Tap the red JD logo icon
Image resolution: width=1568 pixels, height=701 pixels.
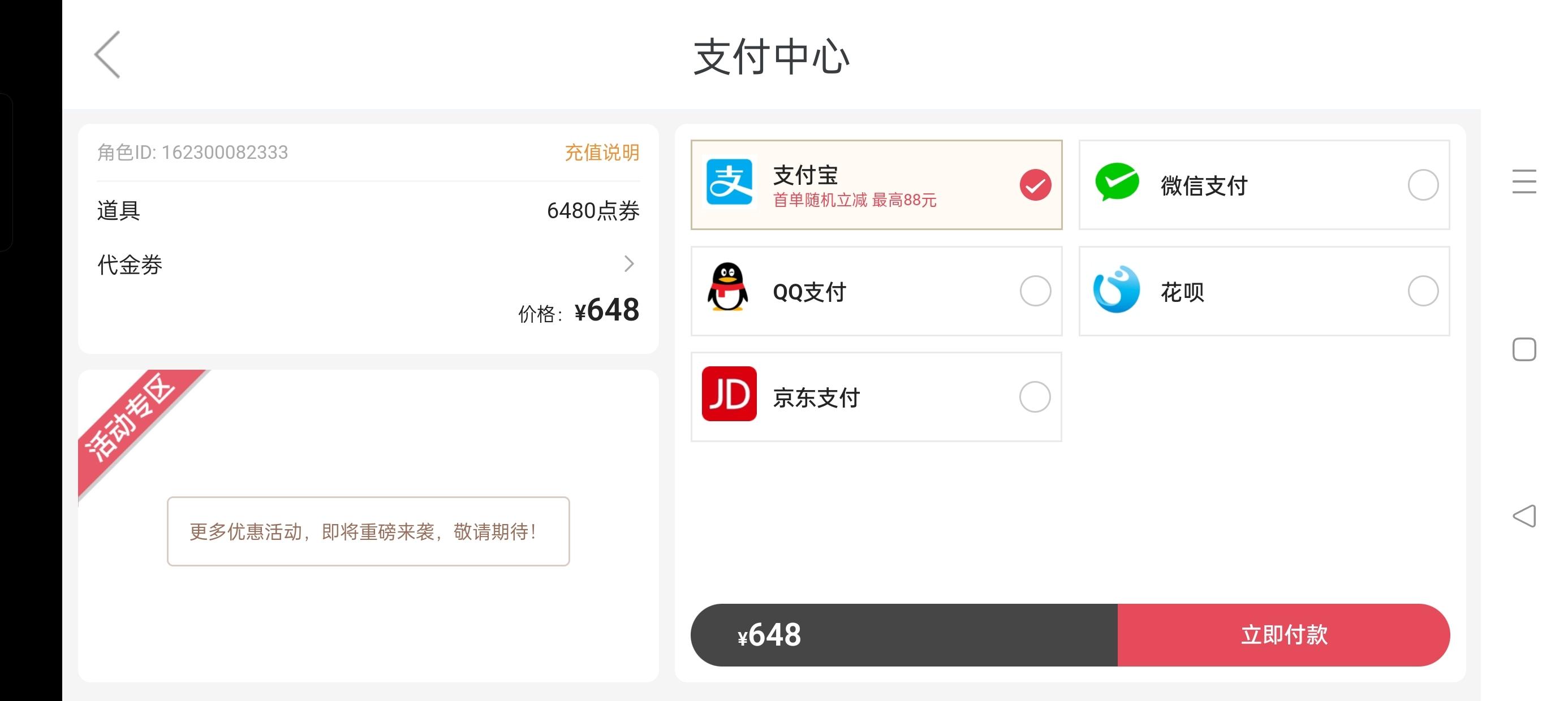(729, 393)
